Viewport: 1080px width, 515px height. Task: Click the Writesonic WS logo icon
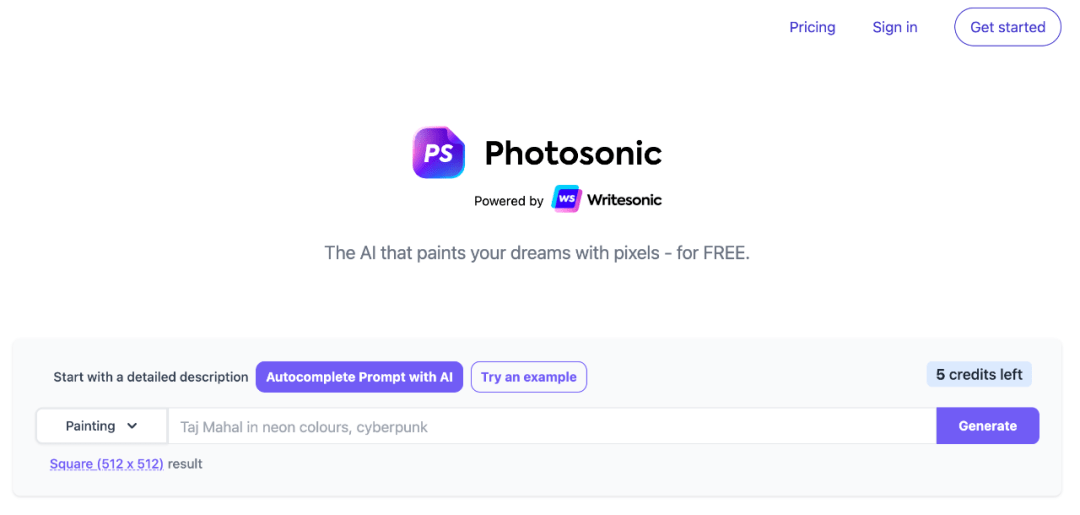pos(566,199)
